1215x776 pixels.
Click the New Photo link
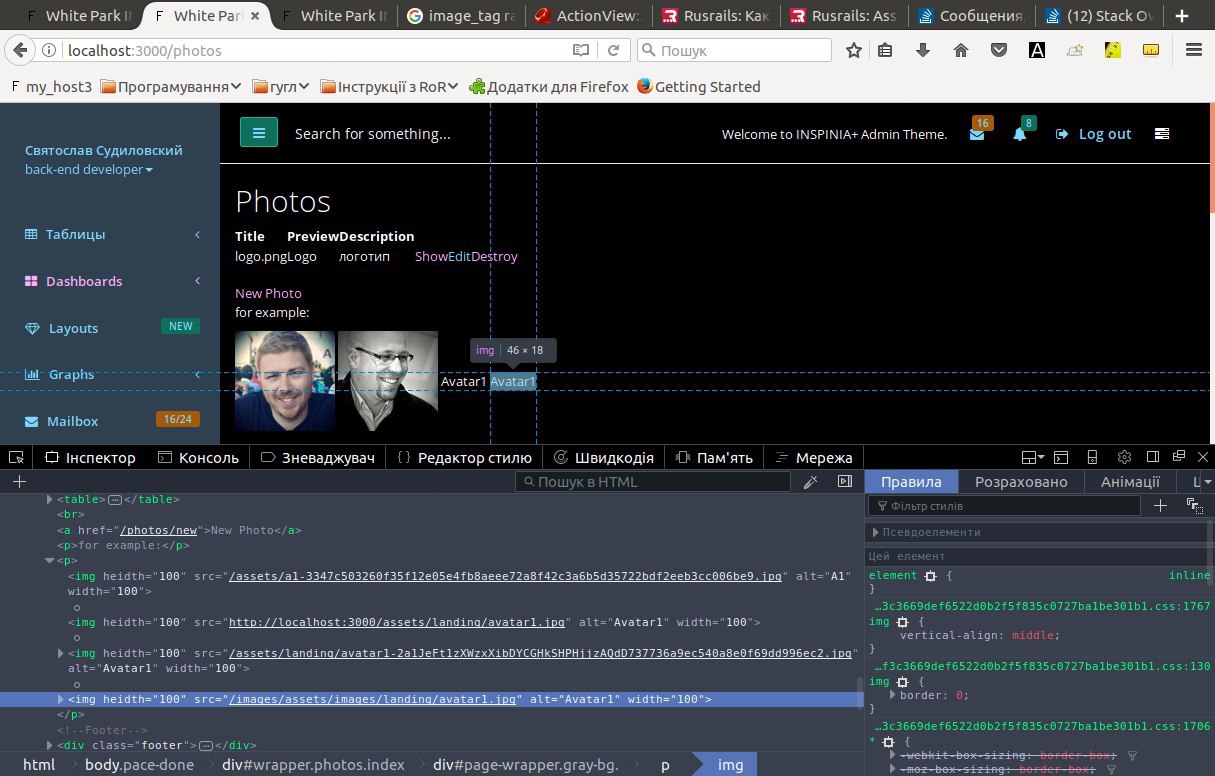point(268,293)
